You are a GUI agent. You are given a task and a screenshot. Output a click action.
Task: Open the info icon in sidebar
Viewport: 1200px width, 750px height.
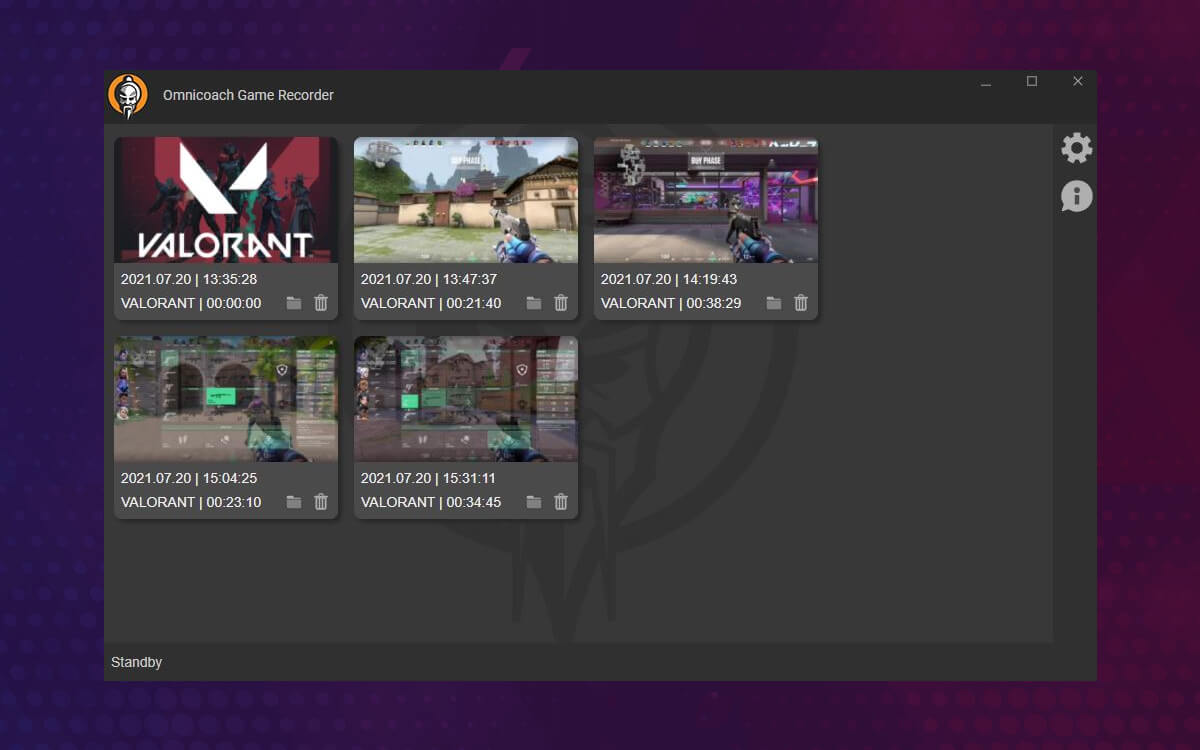[x=1077, y=196]
